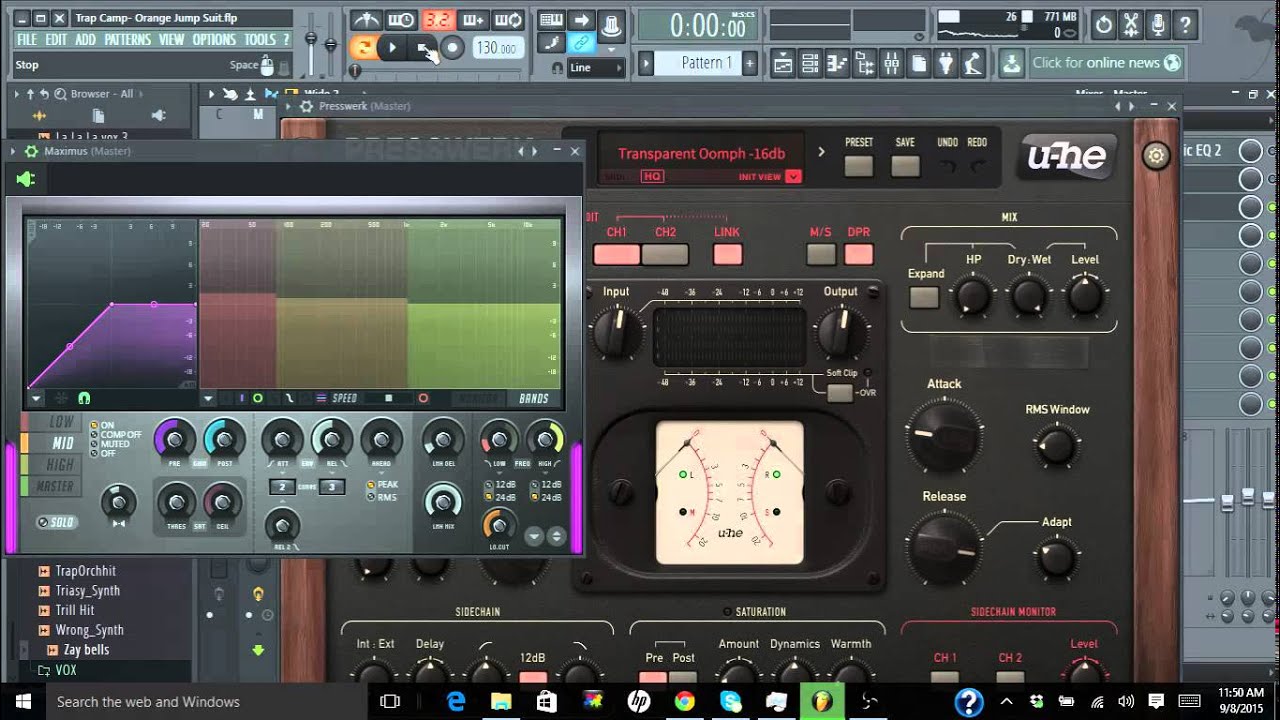Click the Record button in transport
Image resolution: width=1280 pixels, height=720 pixels.
[x=453, y=48]
